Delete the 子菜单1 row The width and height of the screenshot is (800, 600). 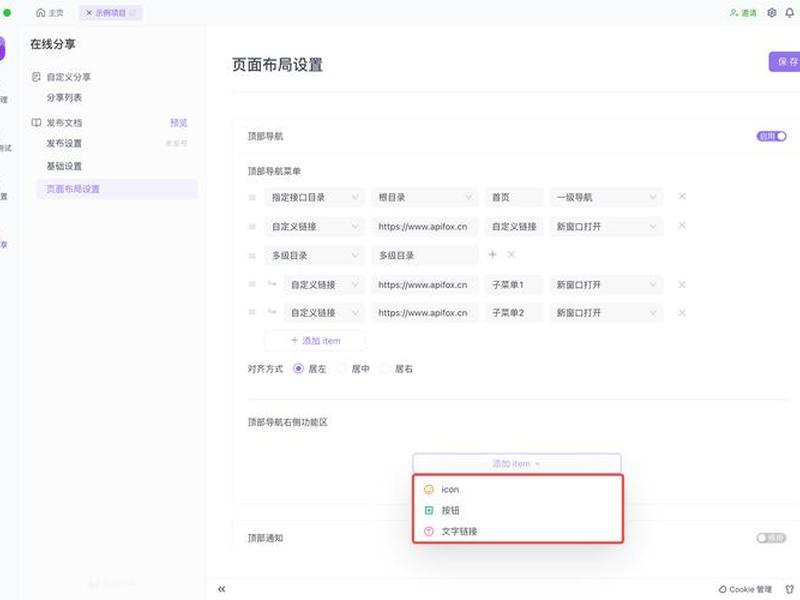tap(682, 285)
